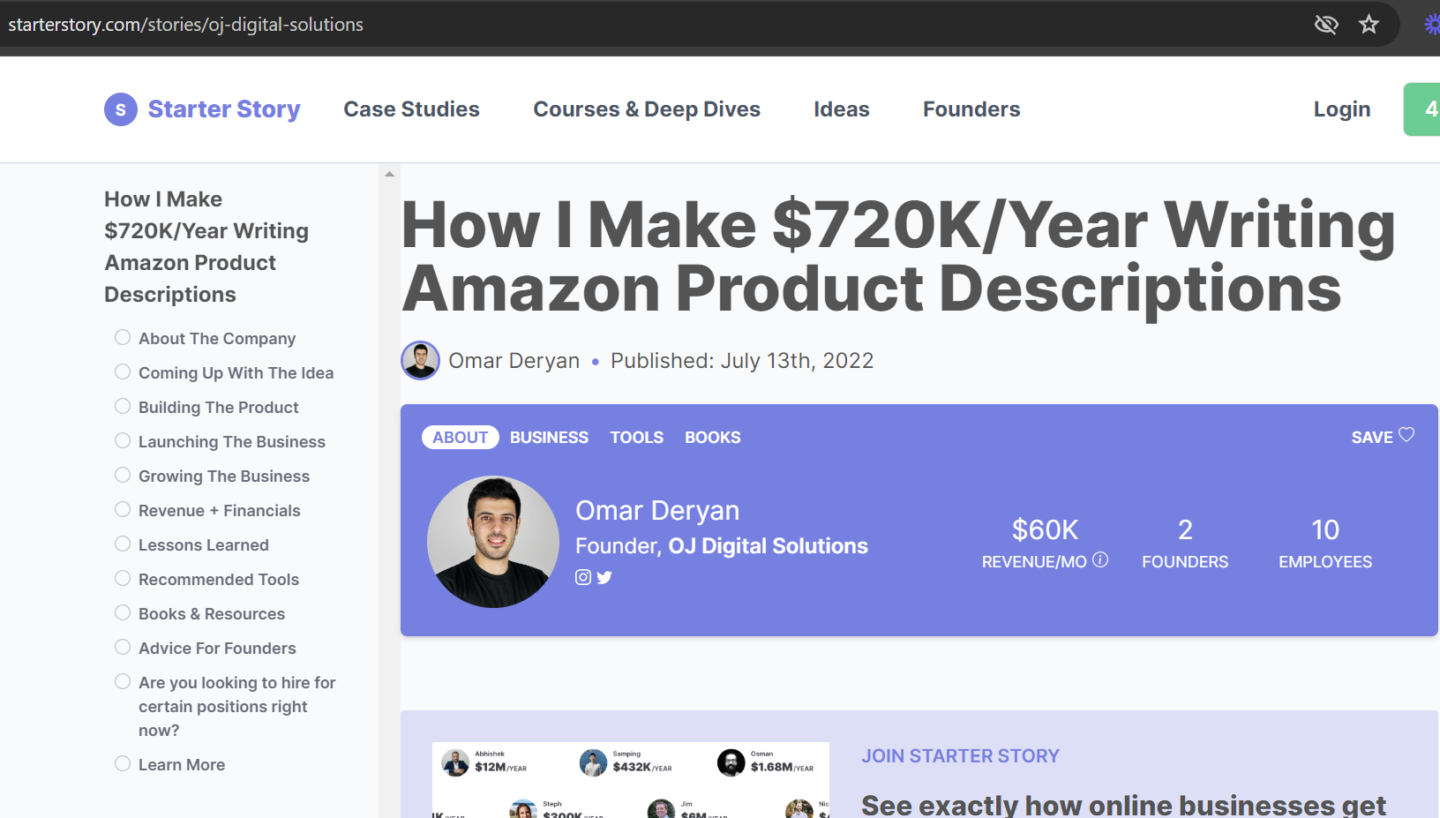Click the bookmark star icon

1369,24
